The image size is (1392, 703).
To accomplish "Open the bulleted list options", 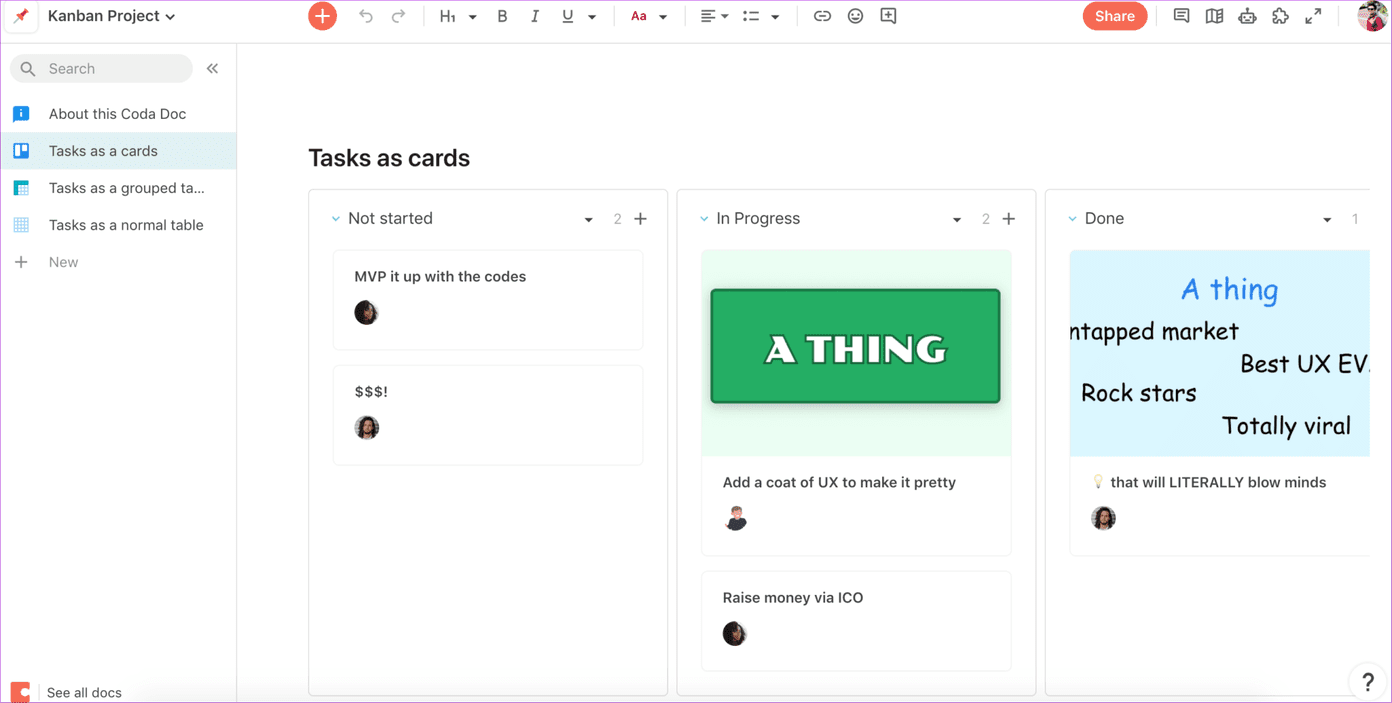I will point(751,16).
